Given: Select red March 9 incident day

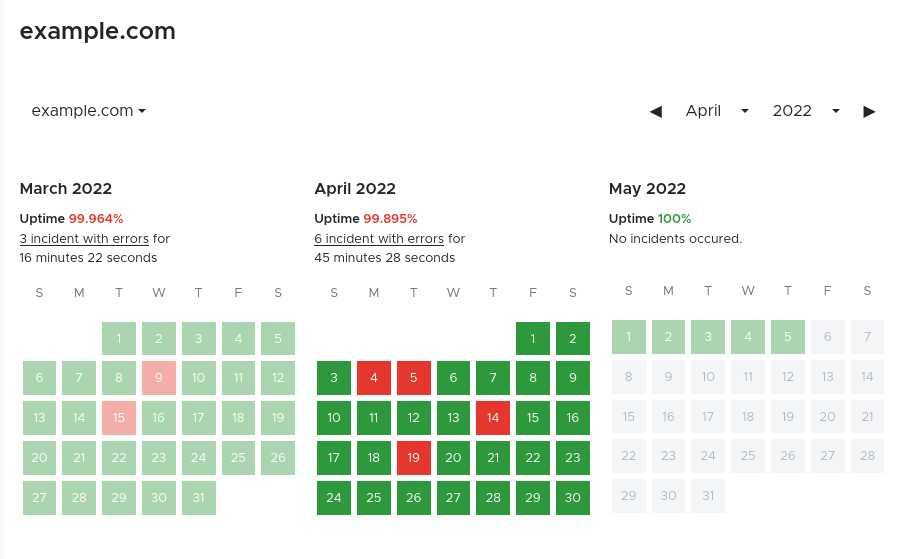Looking at the screenshot, I should 159,378.
